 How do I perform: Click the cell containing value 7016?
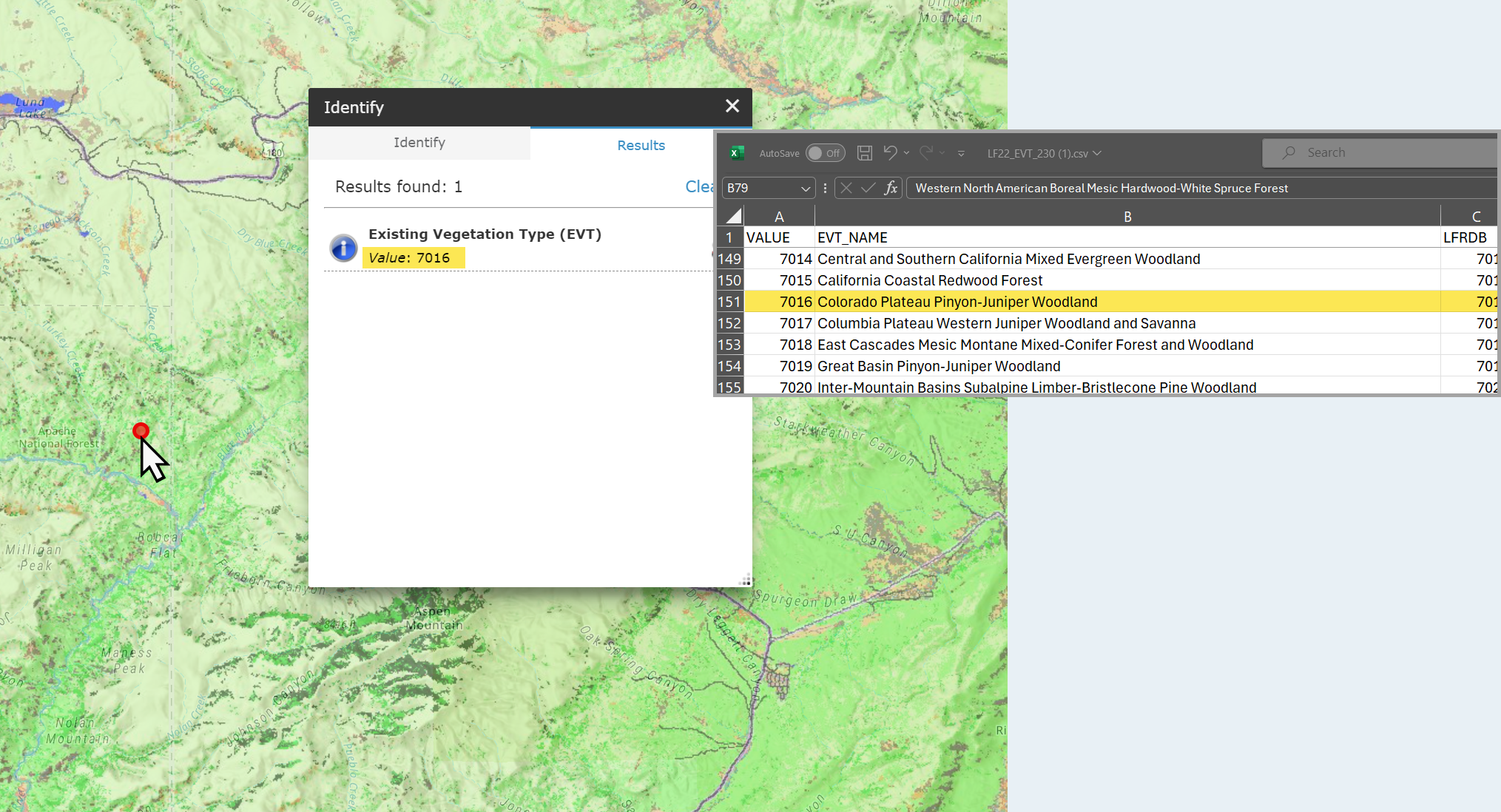click(779, 302)
